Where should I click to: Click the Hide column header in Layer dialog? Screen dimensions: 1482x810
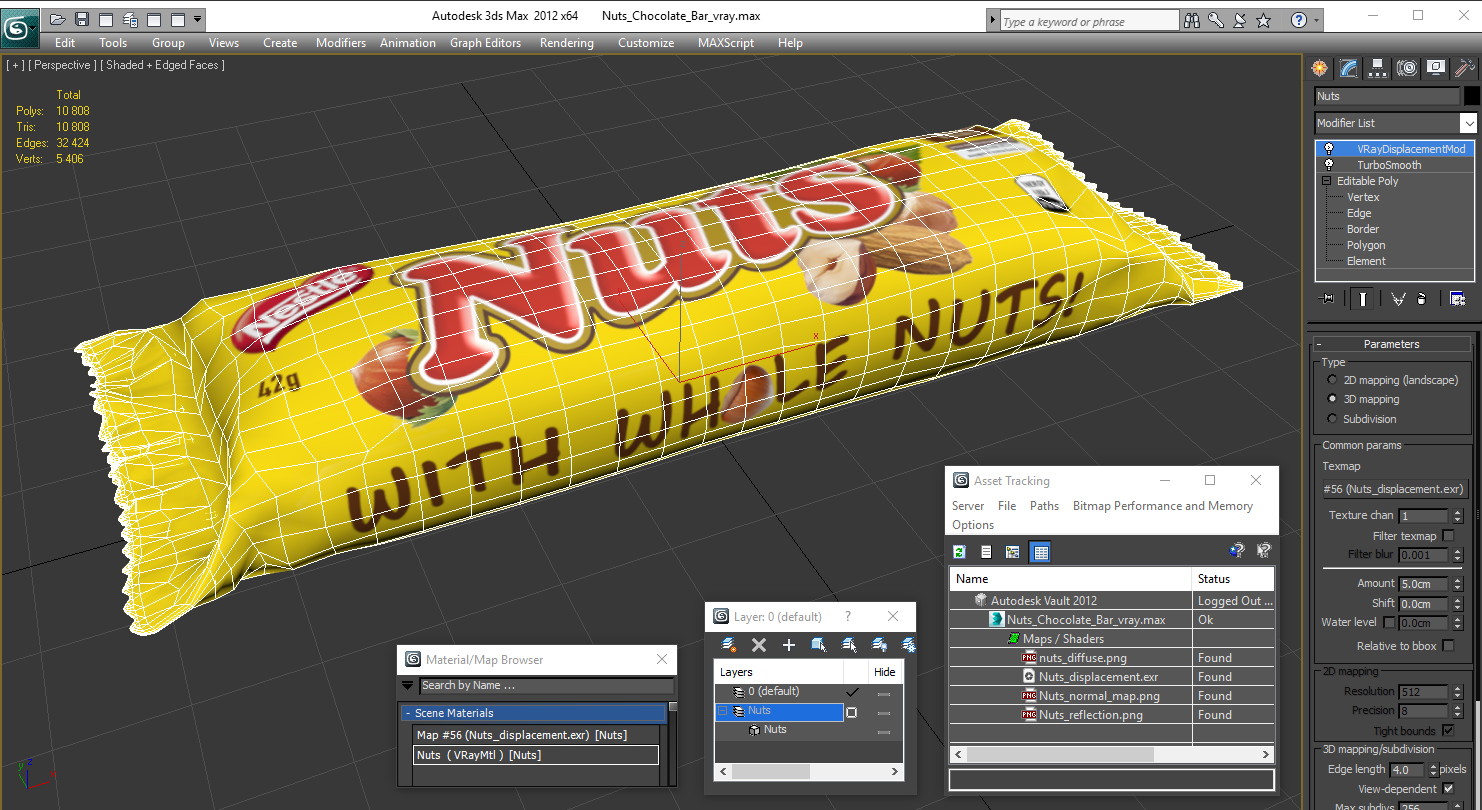coord(885,672)
